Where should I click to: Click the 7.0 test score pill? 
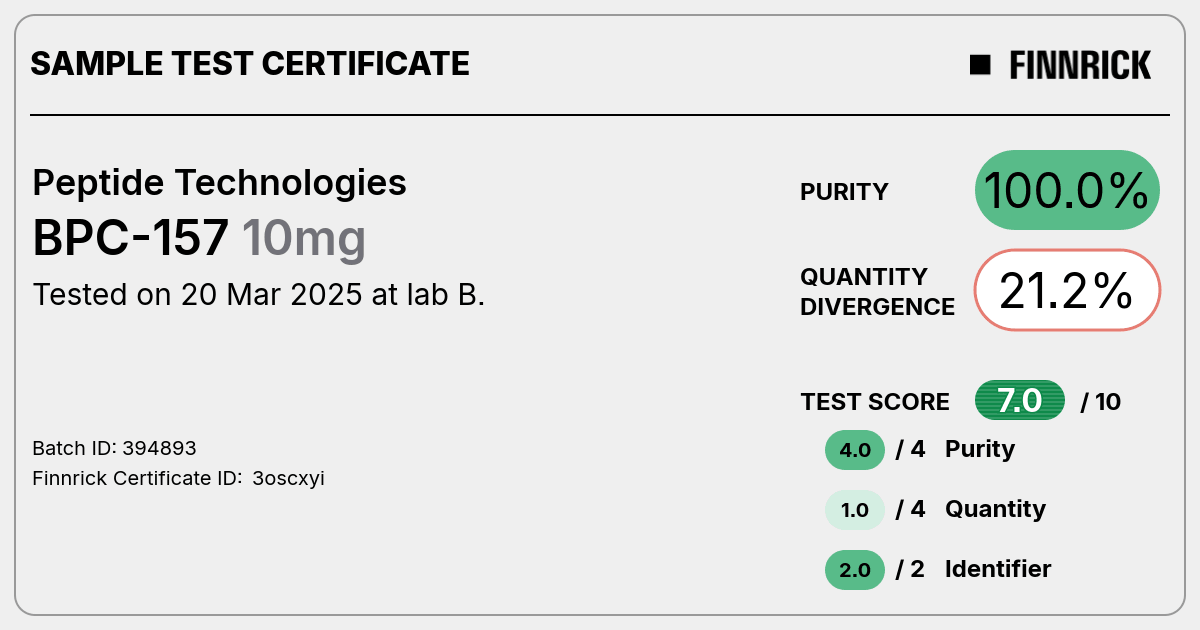coord(1020,401)
